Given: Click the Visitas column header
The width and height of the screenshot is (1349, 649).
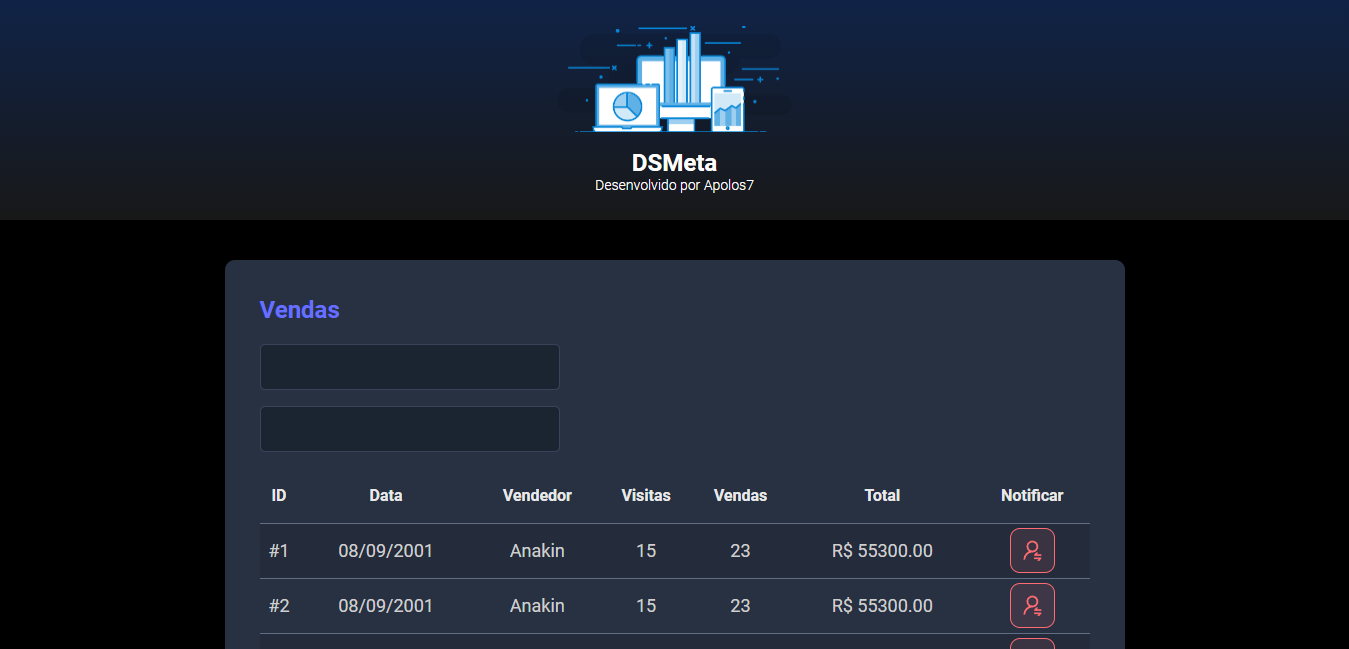Looking at the screenshot, I should (x=646, y=495).
